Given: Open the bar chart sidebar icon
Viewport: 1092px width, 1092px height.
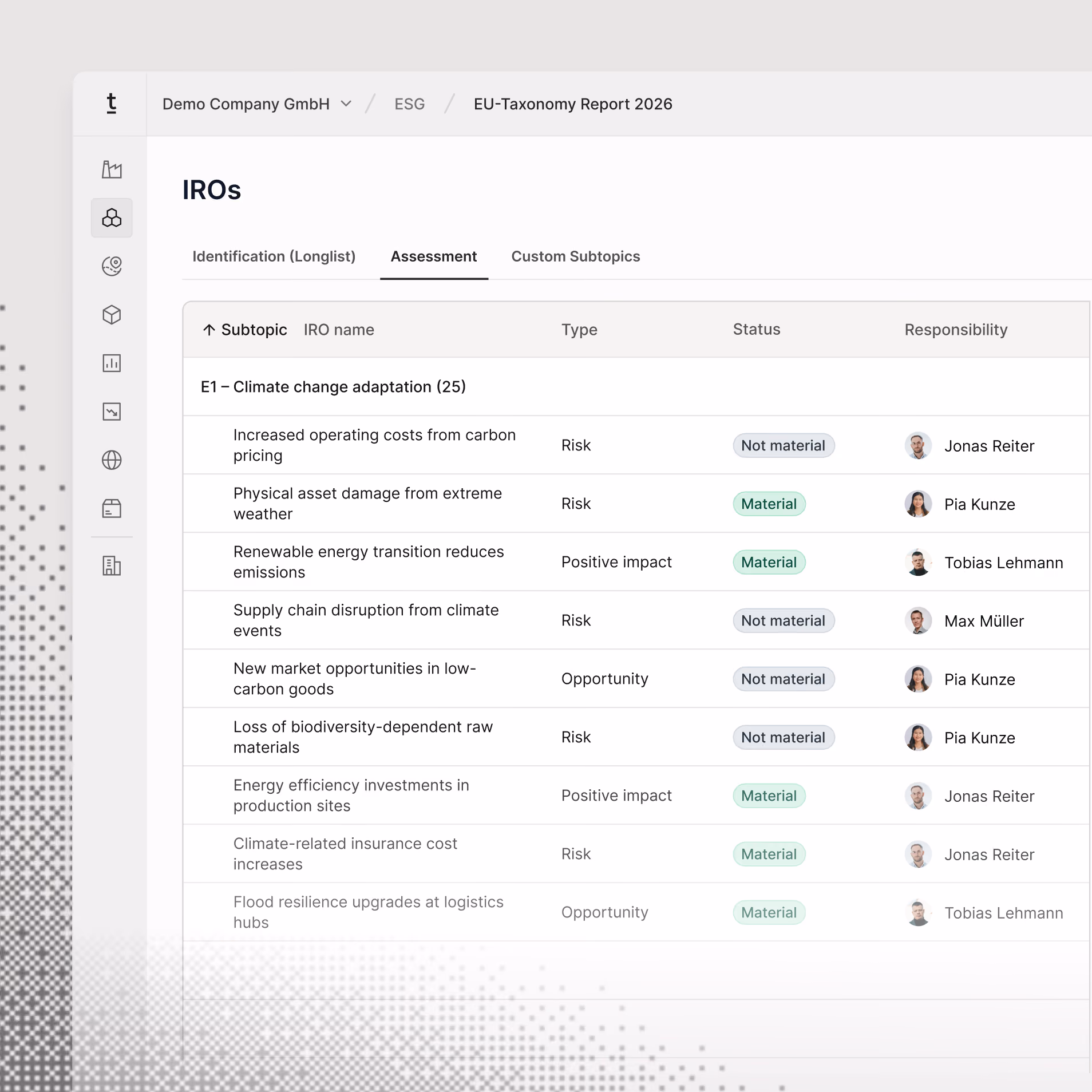Looking at the screenshot, I should coord(112,363).
